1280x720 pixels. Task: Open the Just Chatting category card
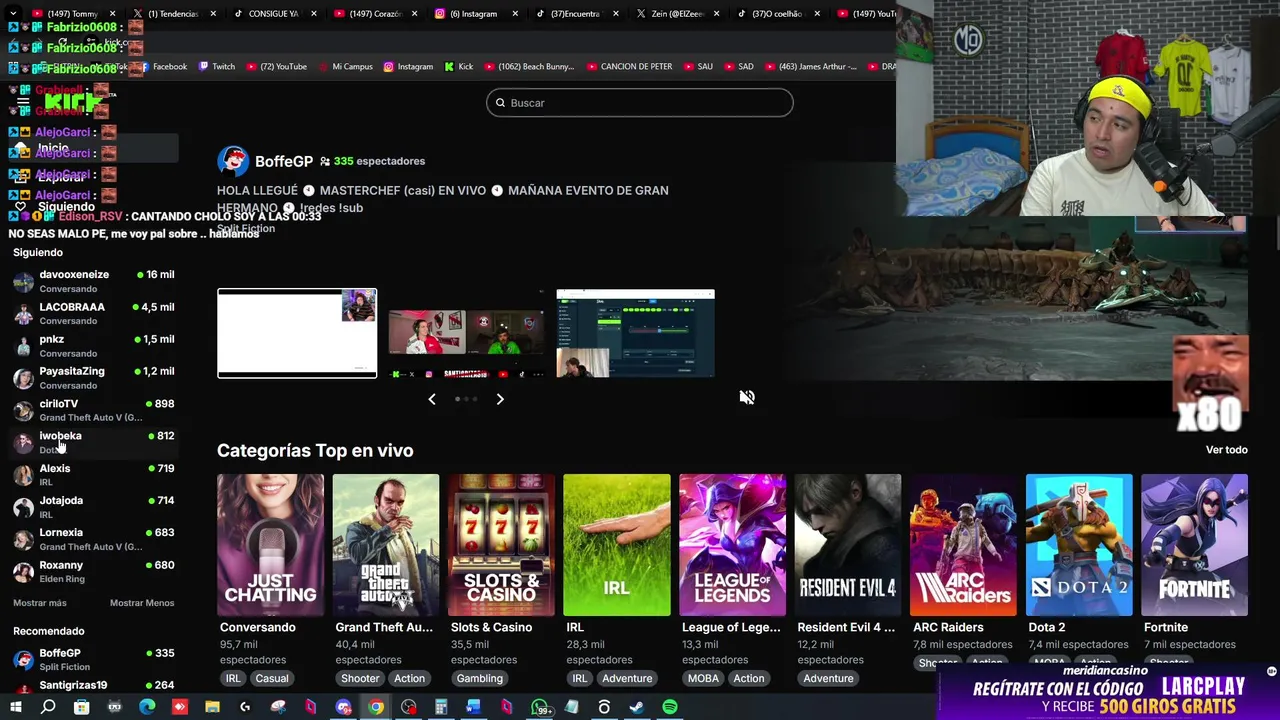[270, 545]
